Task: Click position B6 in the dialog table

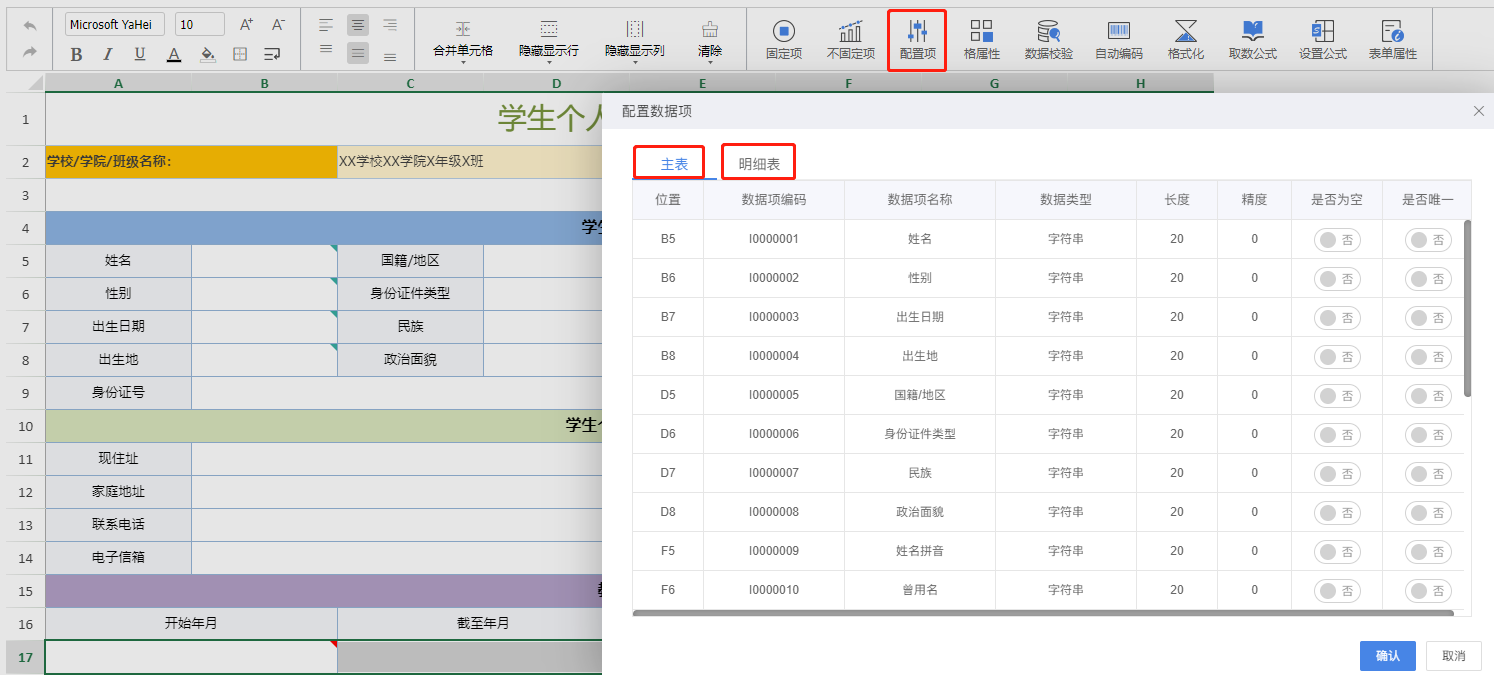Action: [668, 279]
